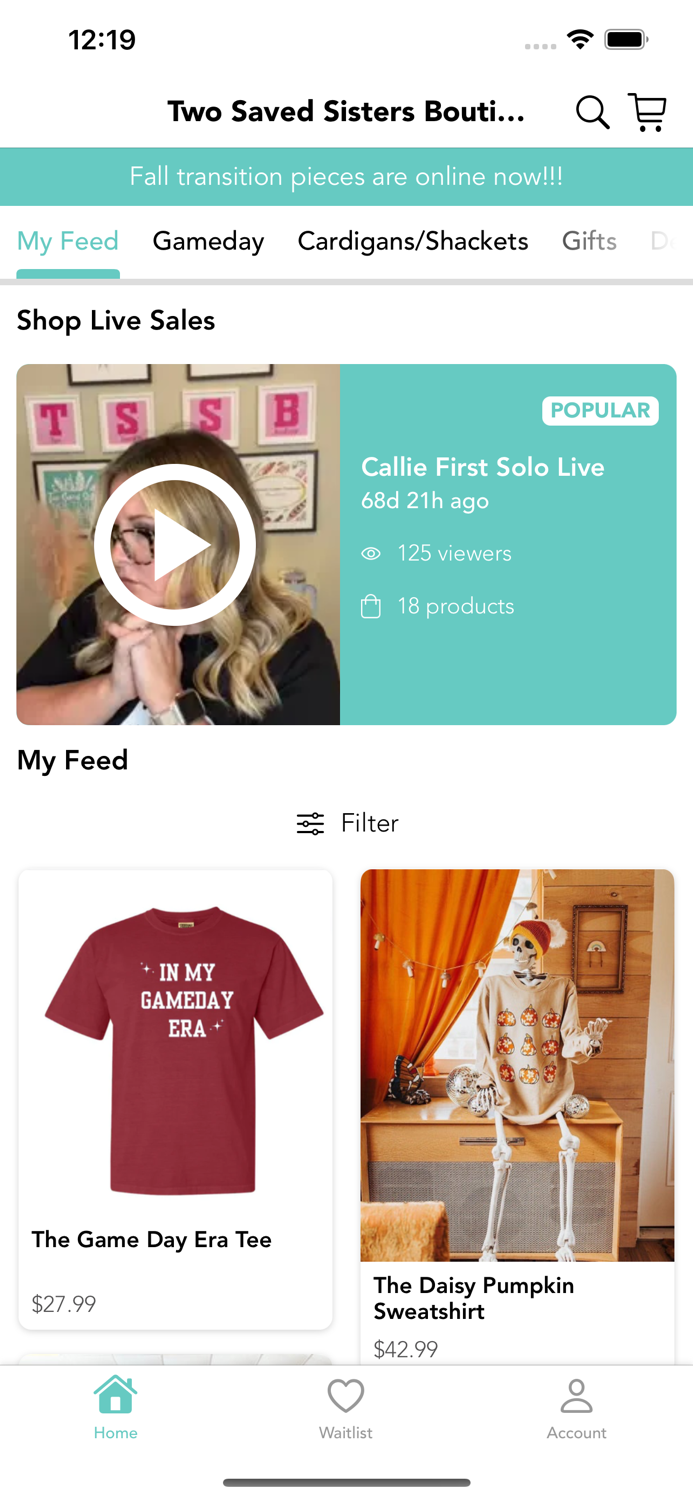Switch to the Gameday tab

(x=208, y=241)
